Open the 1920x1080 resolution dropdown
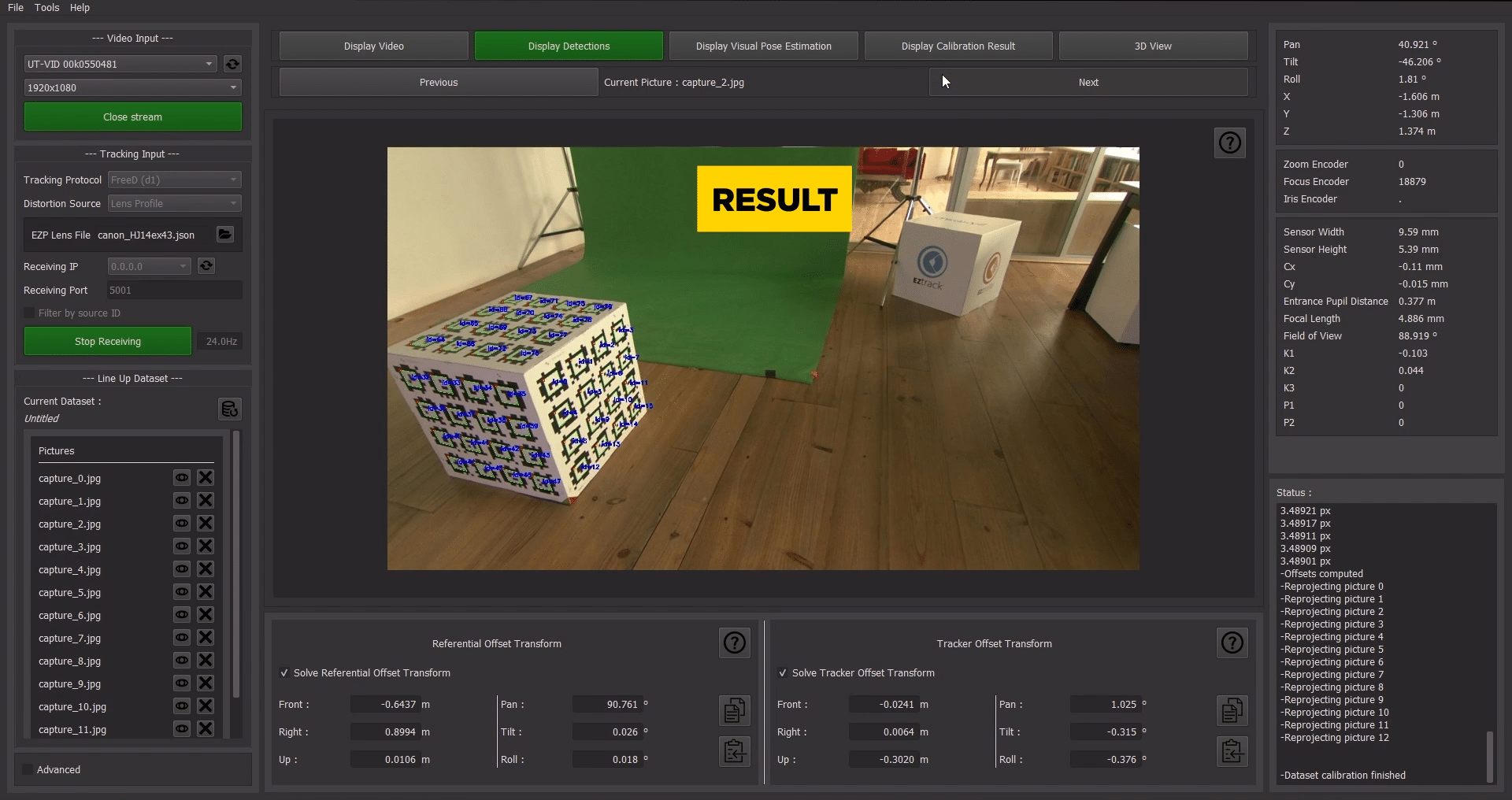 click(132, 87)
